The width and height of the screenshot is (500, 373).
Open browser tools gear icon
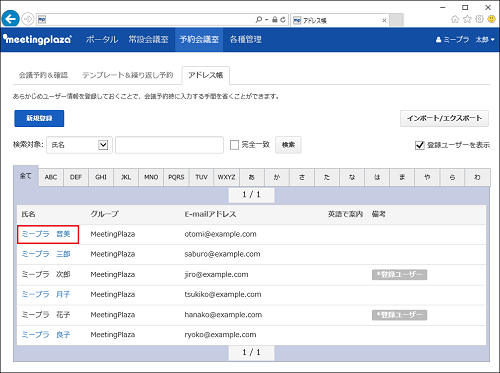point(479,19)
